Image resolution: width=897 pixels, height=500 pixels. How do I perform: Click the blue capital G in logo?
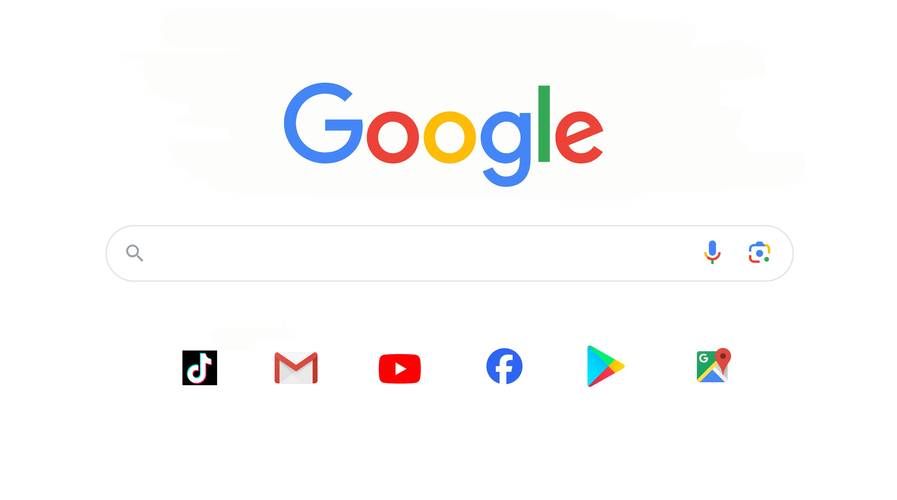323,123
